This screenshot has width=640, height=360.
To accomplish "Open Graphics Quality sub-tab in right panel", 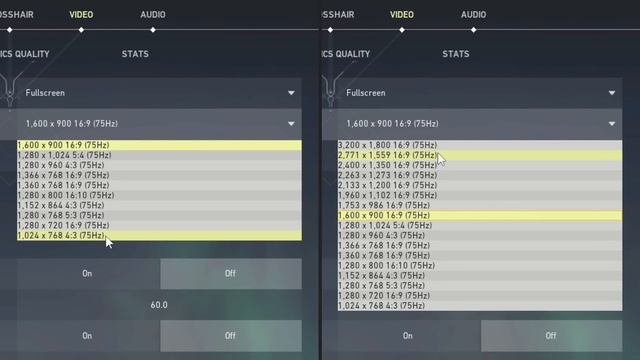I will point(346,54).
